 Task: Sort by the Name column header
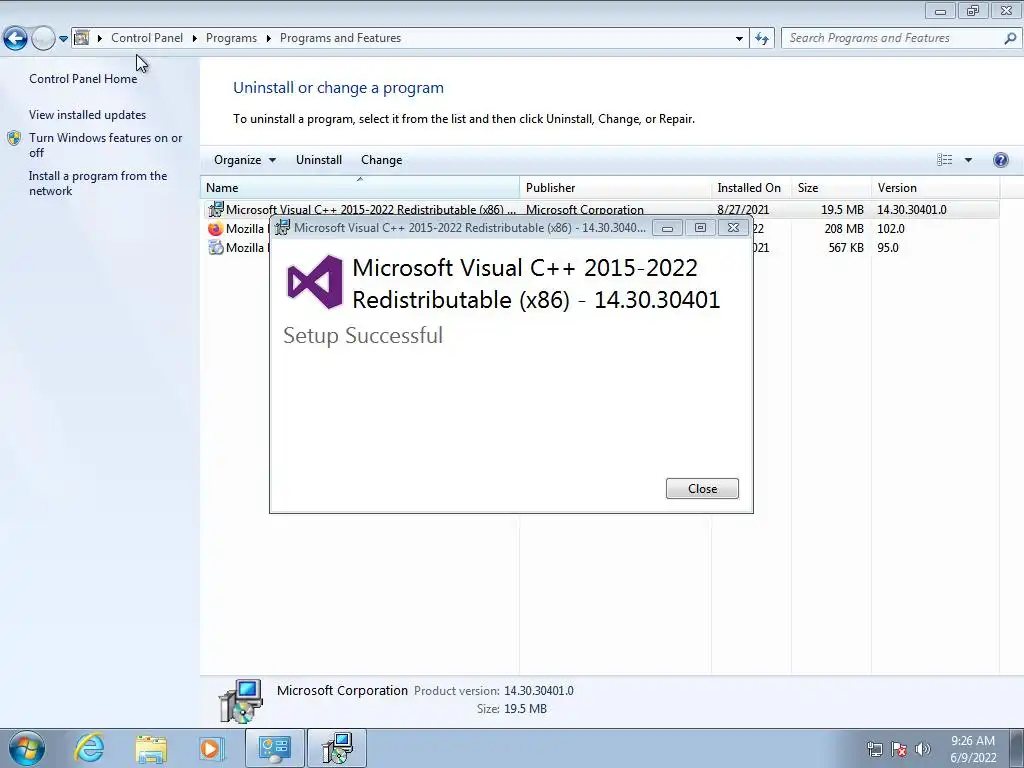[359, 187]
